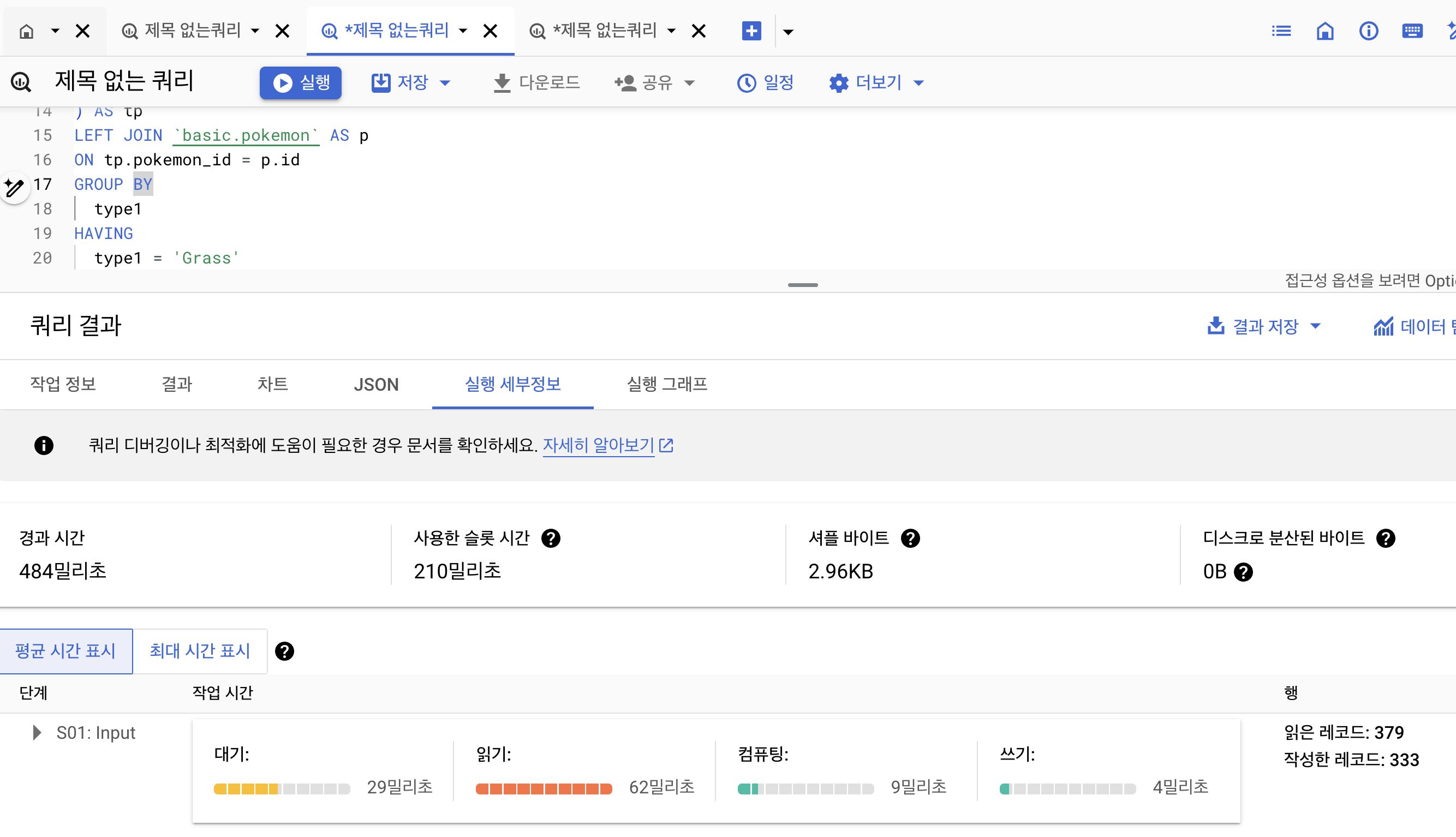
Task: Open the first query tab dropdown arrow
Action: (255, 31)
